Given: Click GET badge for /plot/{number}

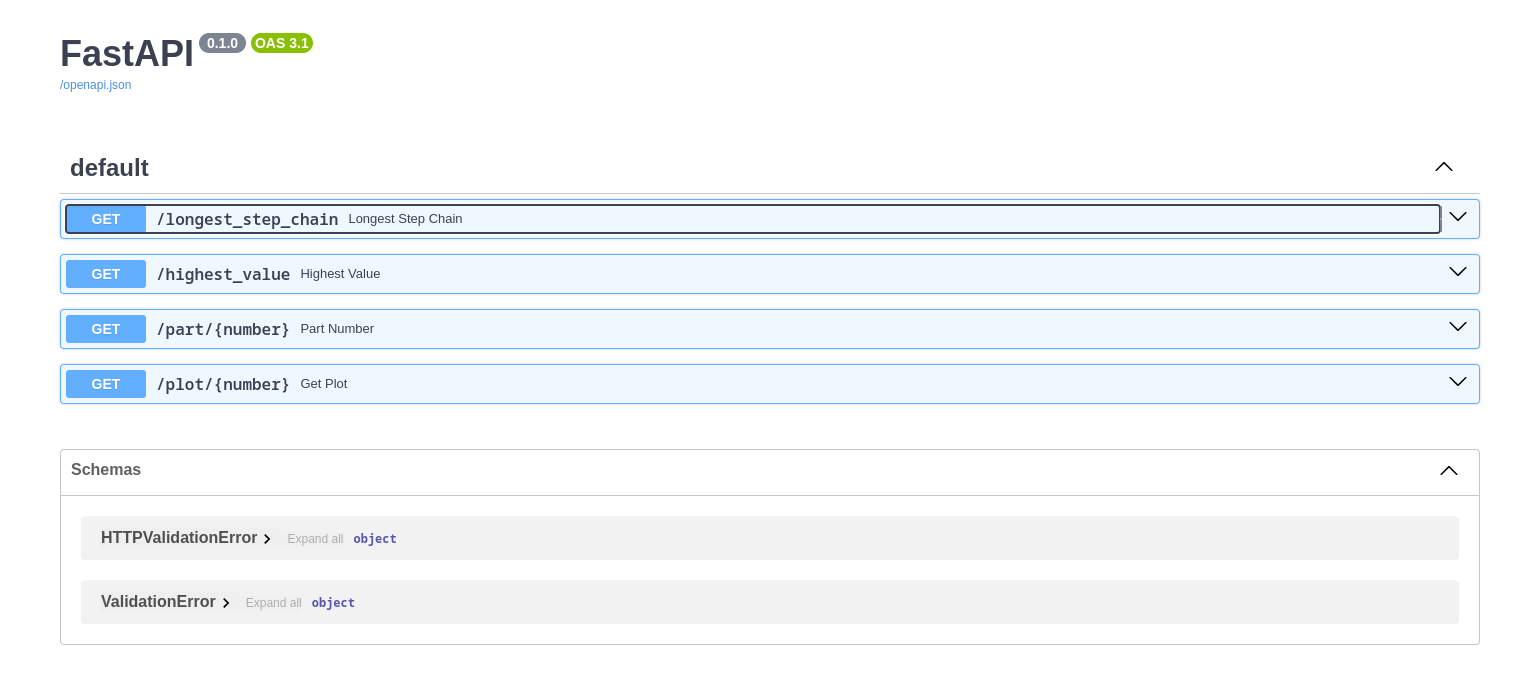Looking at the screenshot, I should (106, 384).
